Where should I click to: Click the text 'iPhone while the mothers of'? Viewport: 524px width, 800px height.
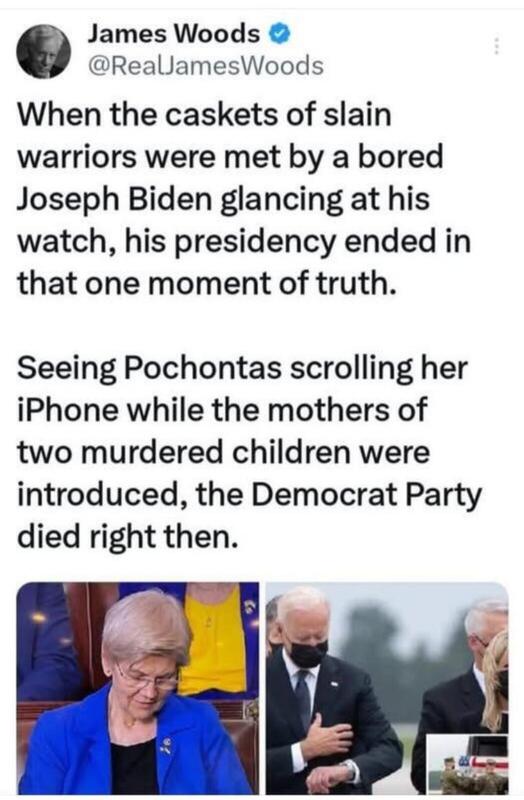(222, 409)
